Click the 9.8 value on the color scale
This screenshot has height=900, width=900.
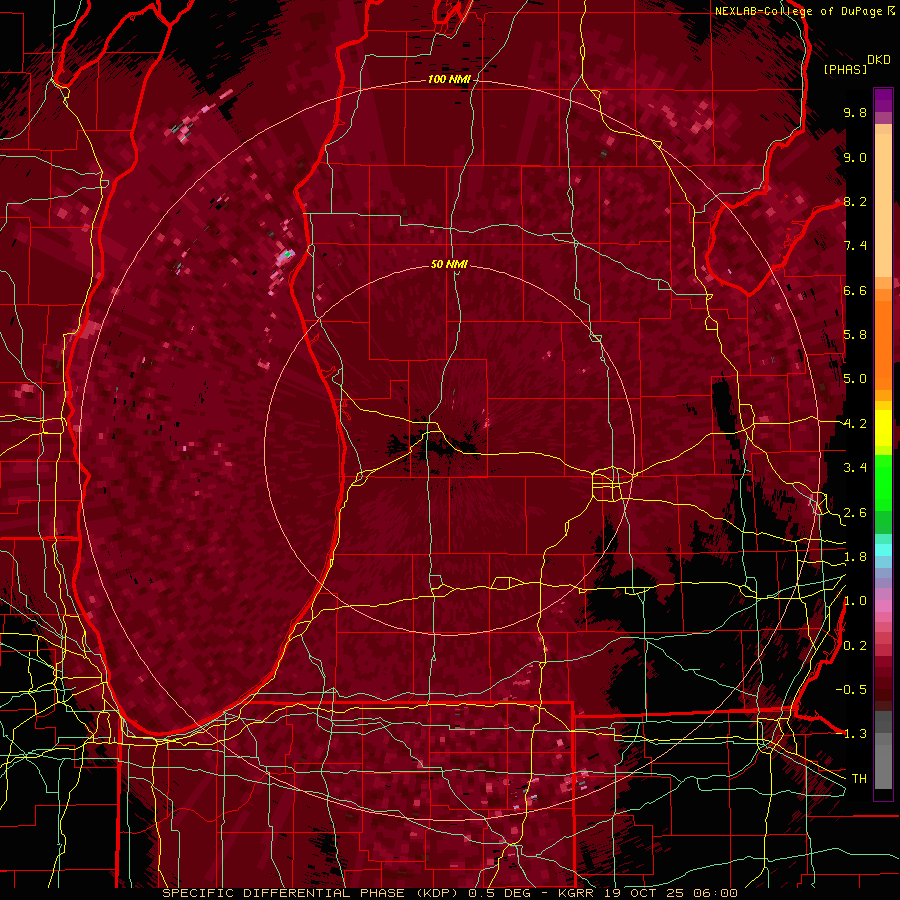pos(855,112)
